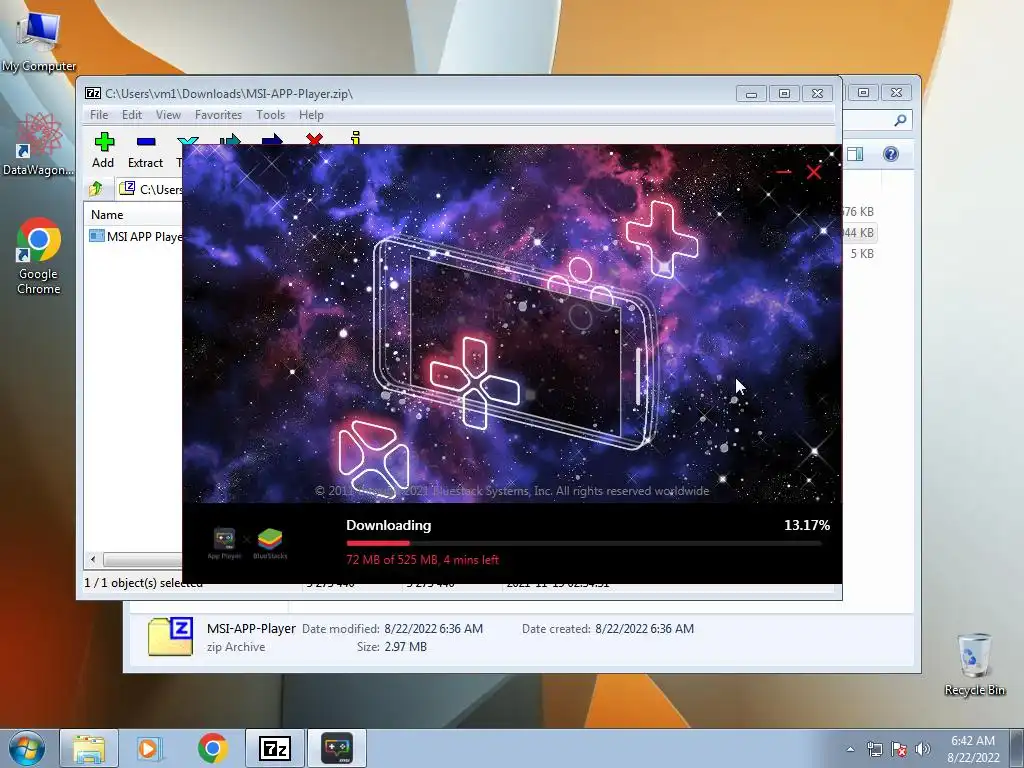The height and width of the screenshot is (768, 1024).
Task: Click the Action Center flag icon
Action: coord(899,749)
